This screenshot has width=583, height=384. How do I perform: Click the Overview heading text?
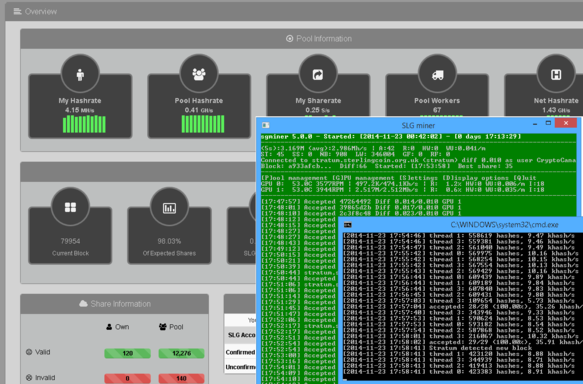point(41,12)
